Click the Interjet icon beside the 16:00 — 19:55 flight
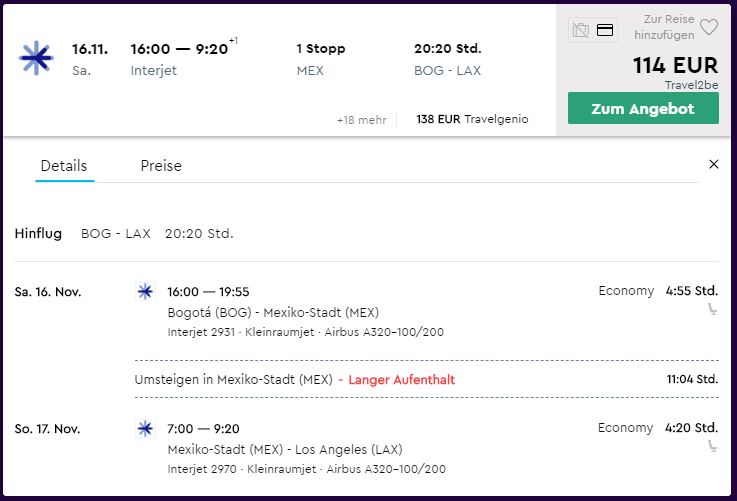The height and width of the screenshot is (501, 737). 145,291
